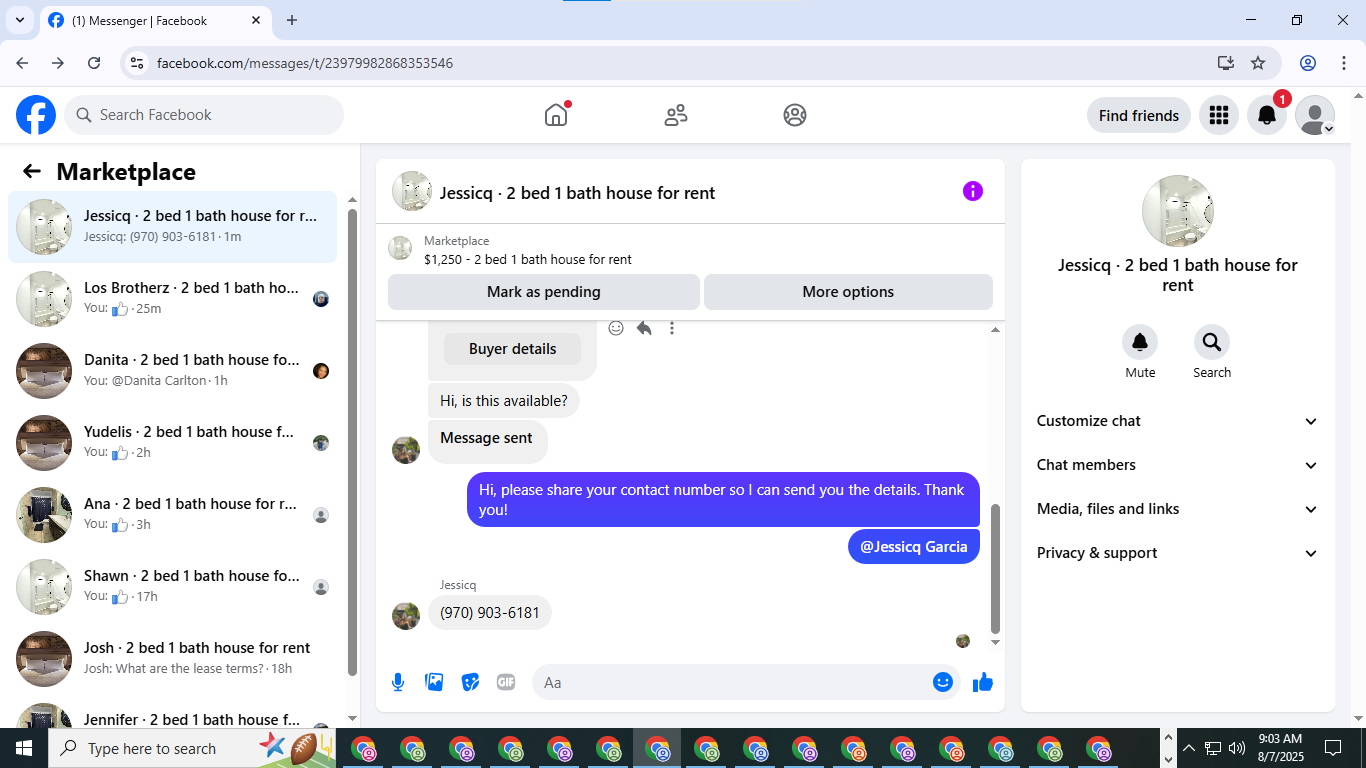
Task: Open More options button
Action: 848,292
